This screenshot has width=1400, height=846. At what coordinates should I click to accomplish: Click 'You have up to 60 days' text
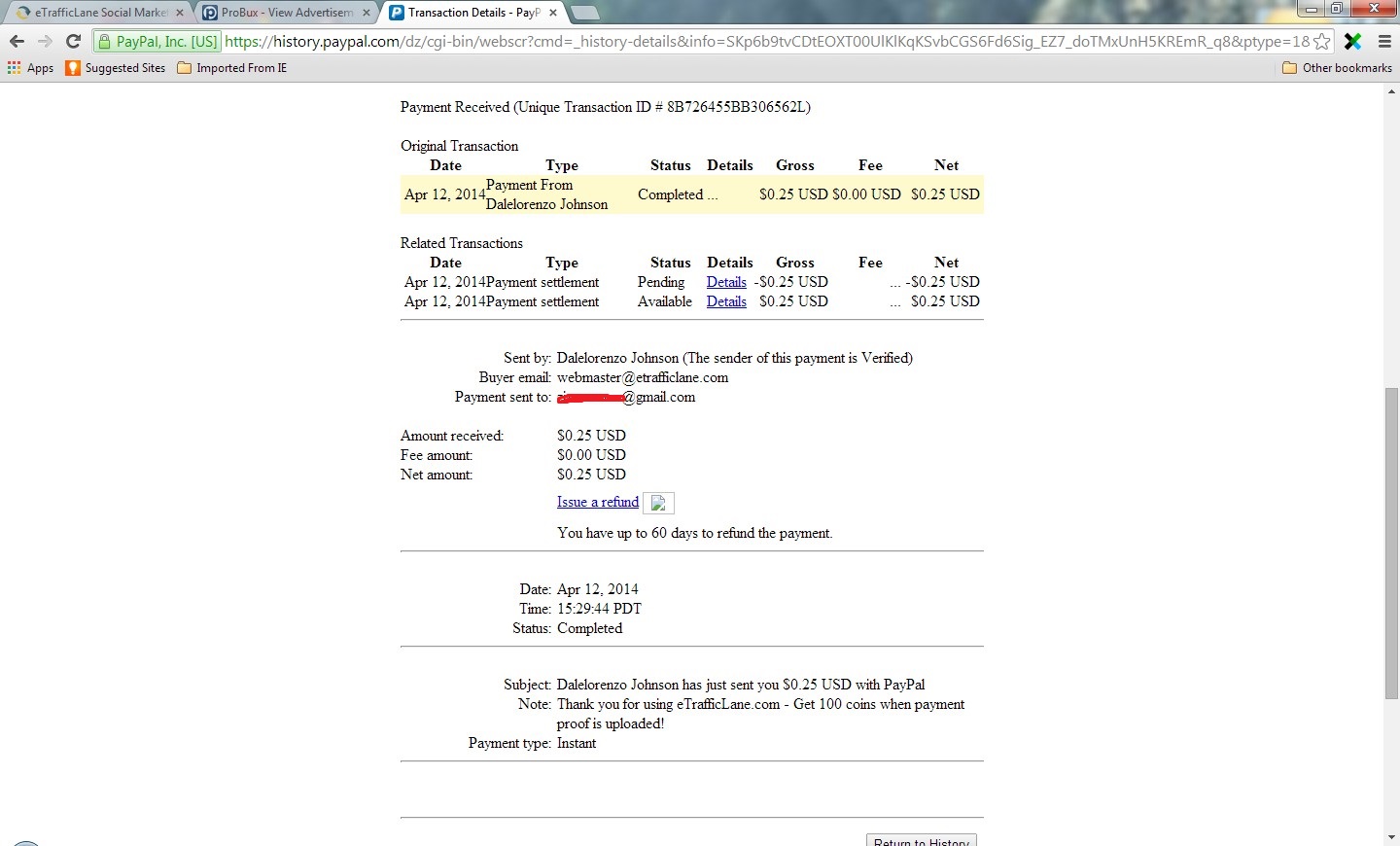695,533
